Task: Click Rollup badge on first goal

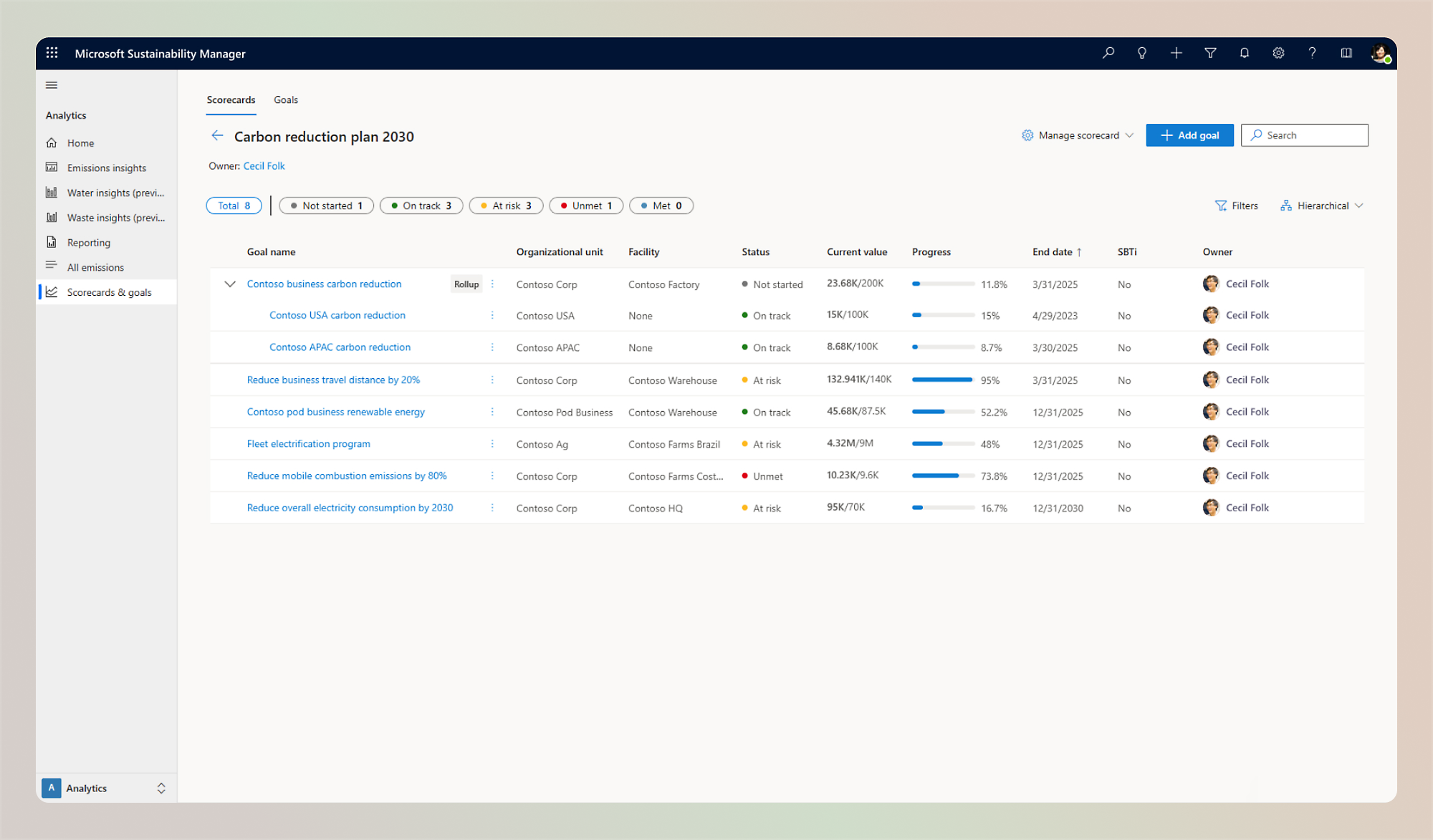Action: 466,284
